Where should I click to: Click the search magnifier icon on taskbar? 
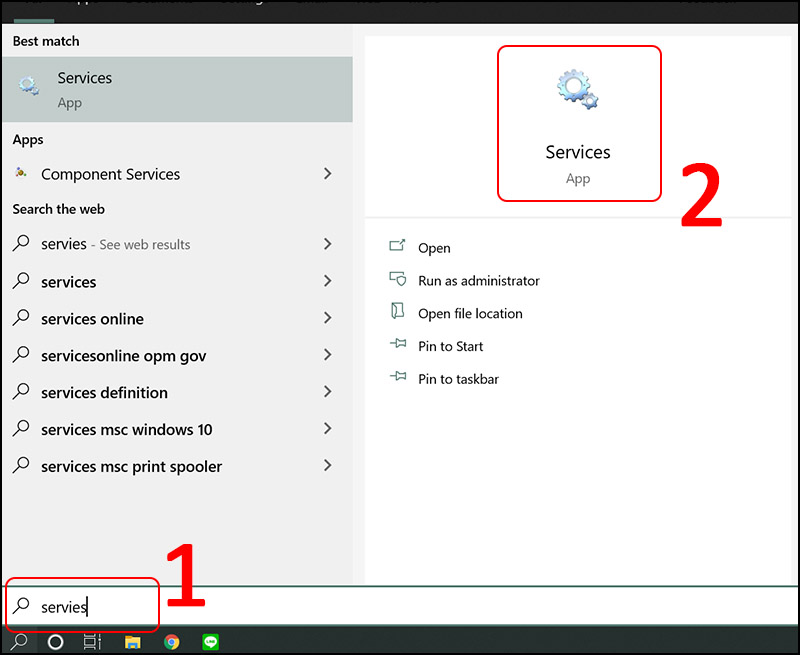coord(19,641)
